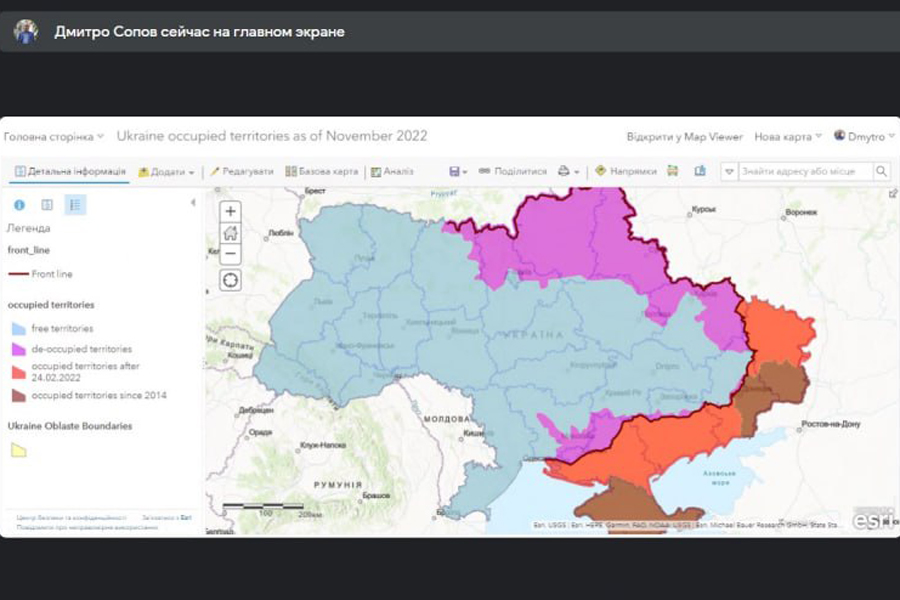Click the Поділитися share button
The width and height of the screenshot is (900, 600).
pos(513,172)
